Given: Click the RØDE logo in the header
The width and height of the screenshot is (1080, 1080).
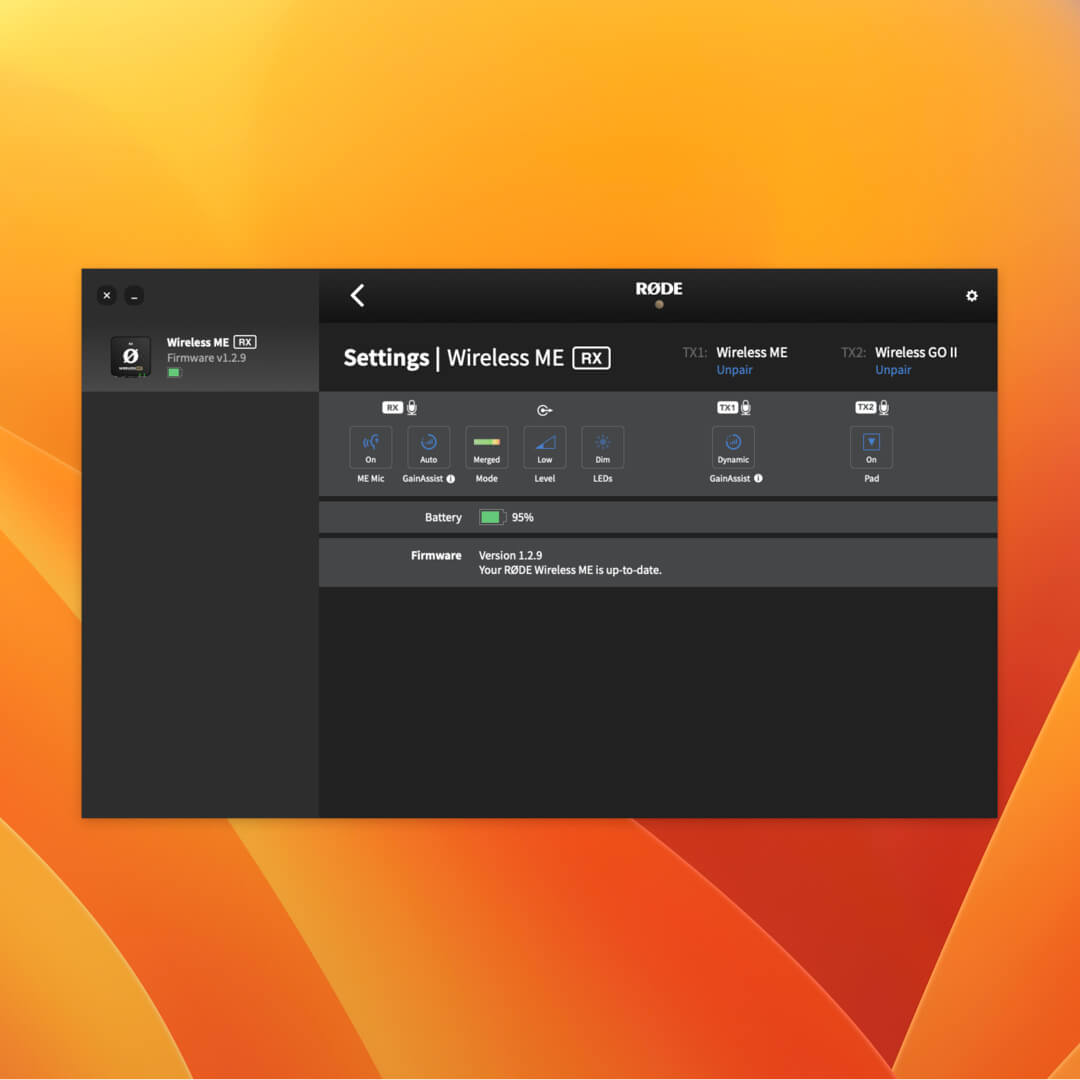Looking at the screenshot, I should pyautogui.click(x=659, y=289).
